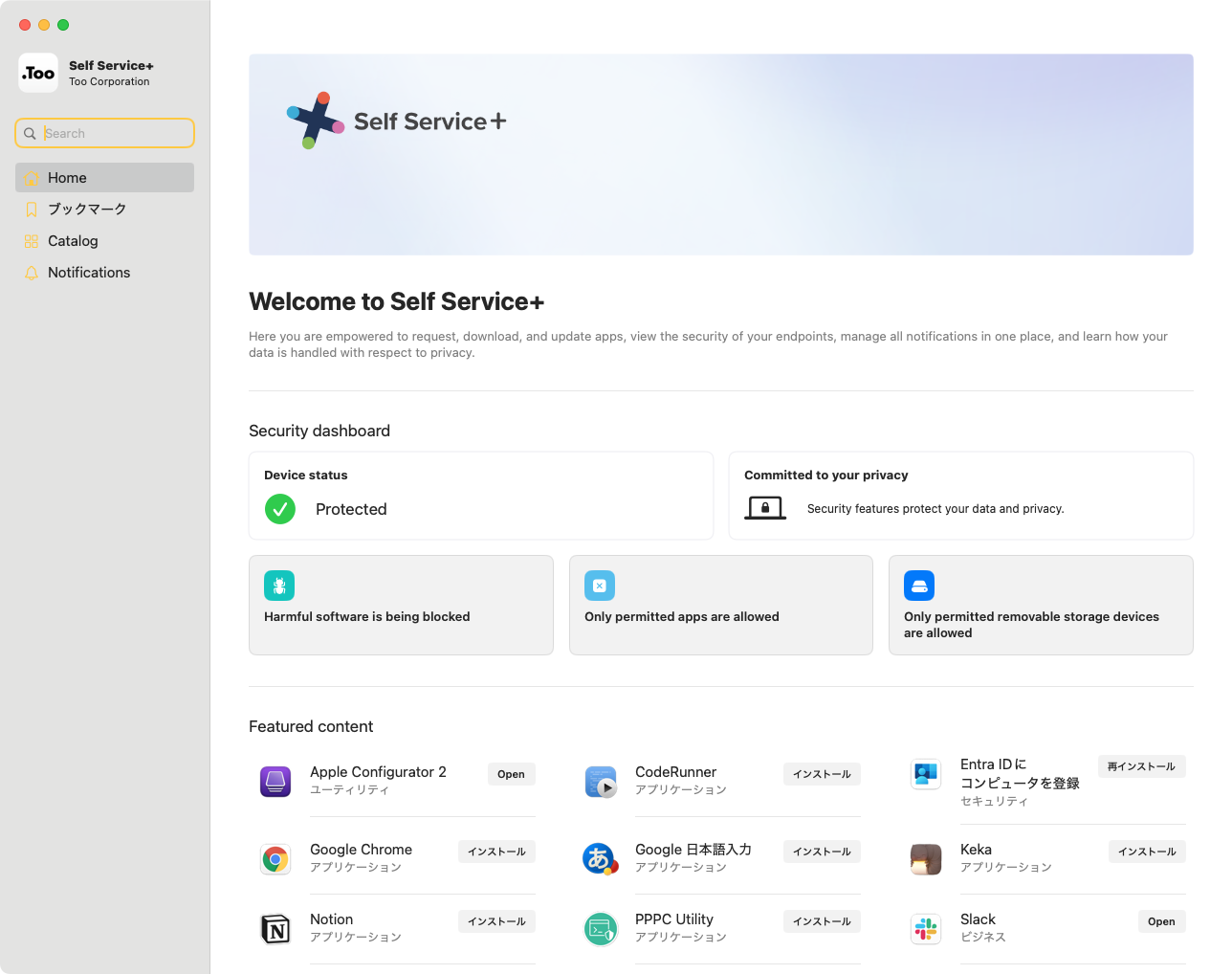
Task: Click the Google Chrome app icon
Action: coord(275,859)
